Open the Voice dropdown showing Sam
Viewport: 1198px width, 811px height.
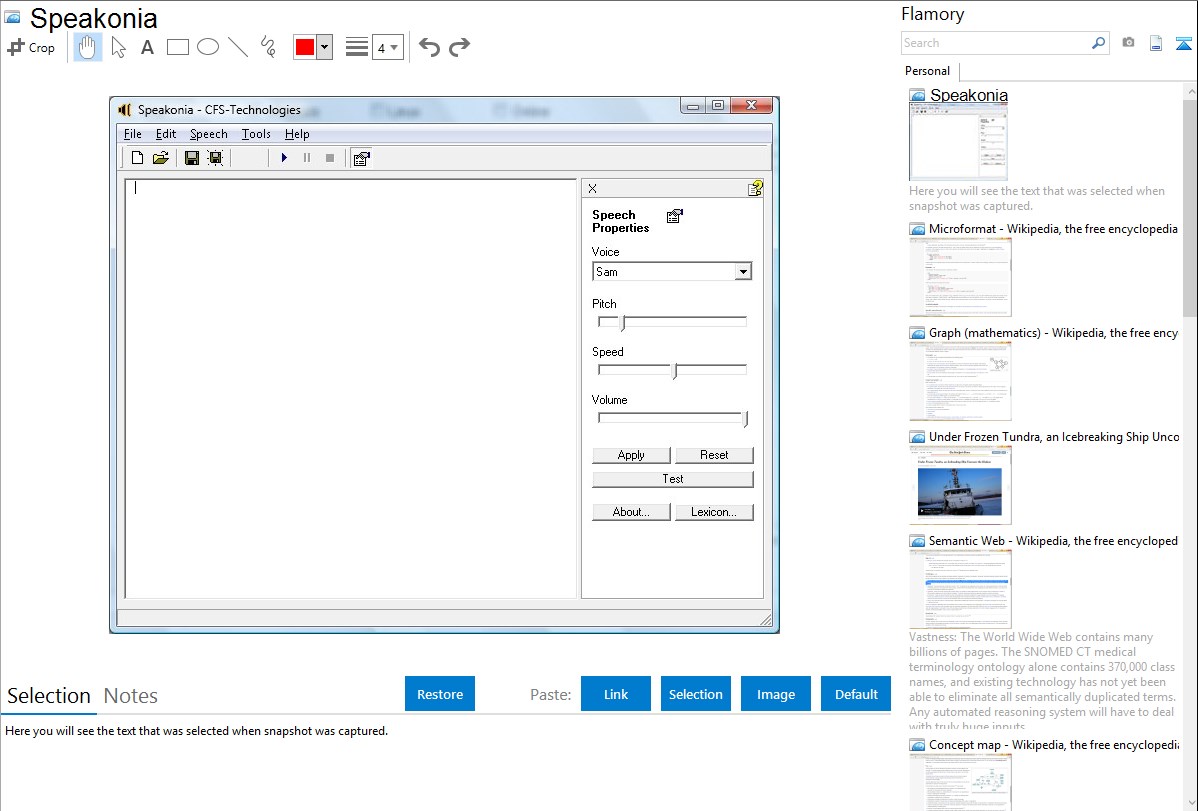[x=672, y=271]
